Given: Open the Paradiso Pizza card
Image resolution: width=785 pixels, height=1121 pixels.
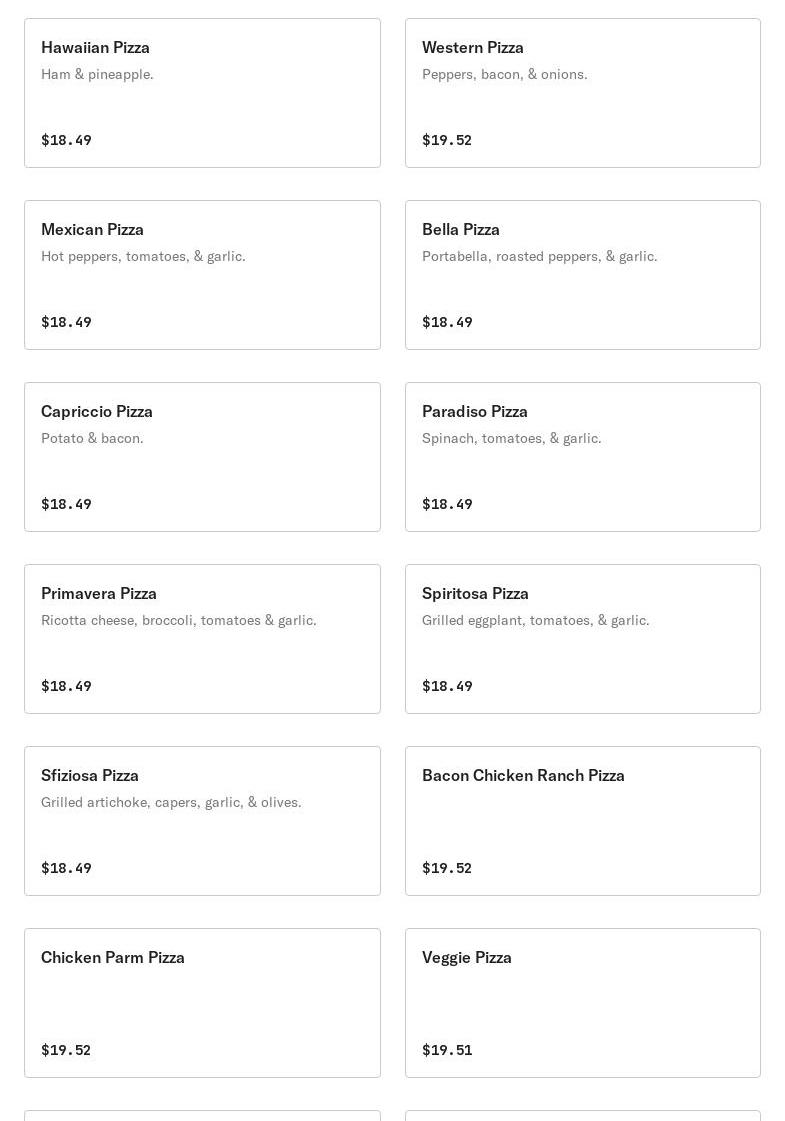Looking at the screenshot, I should click(x=583, y=457).
